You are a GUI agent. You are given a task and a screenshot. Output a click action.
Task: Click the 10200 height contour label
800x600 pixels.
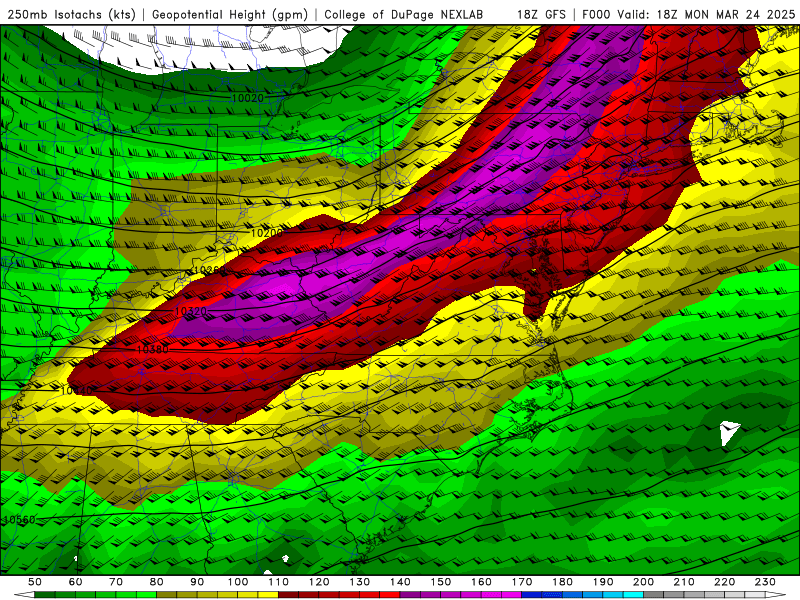267,233
